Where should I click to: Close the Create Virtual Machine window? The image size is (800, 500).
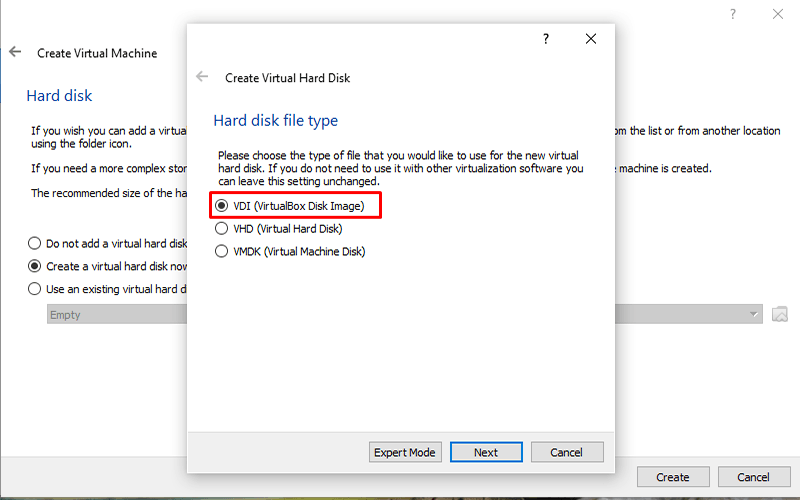click(778, 14)
